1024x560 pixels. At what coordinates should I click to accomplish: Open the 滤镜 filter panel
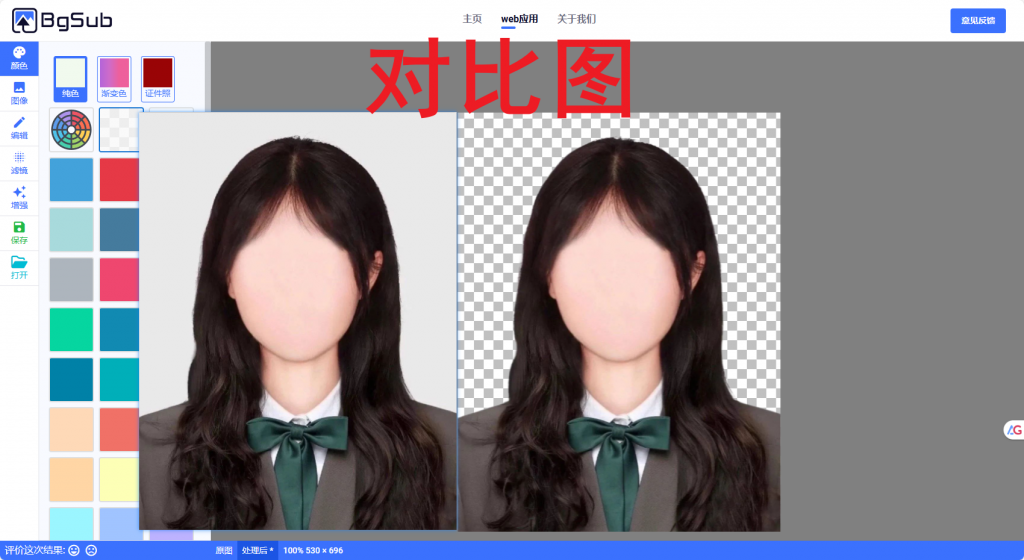[x=19, y=163]
